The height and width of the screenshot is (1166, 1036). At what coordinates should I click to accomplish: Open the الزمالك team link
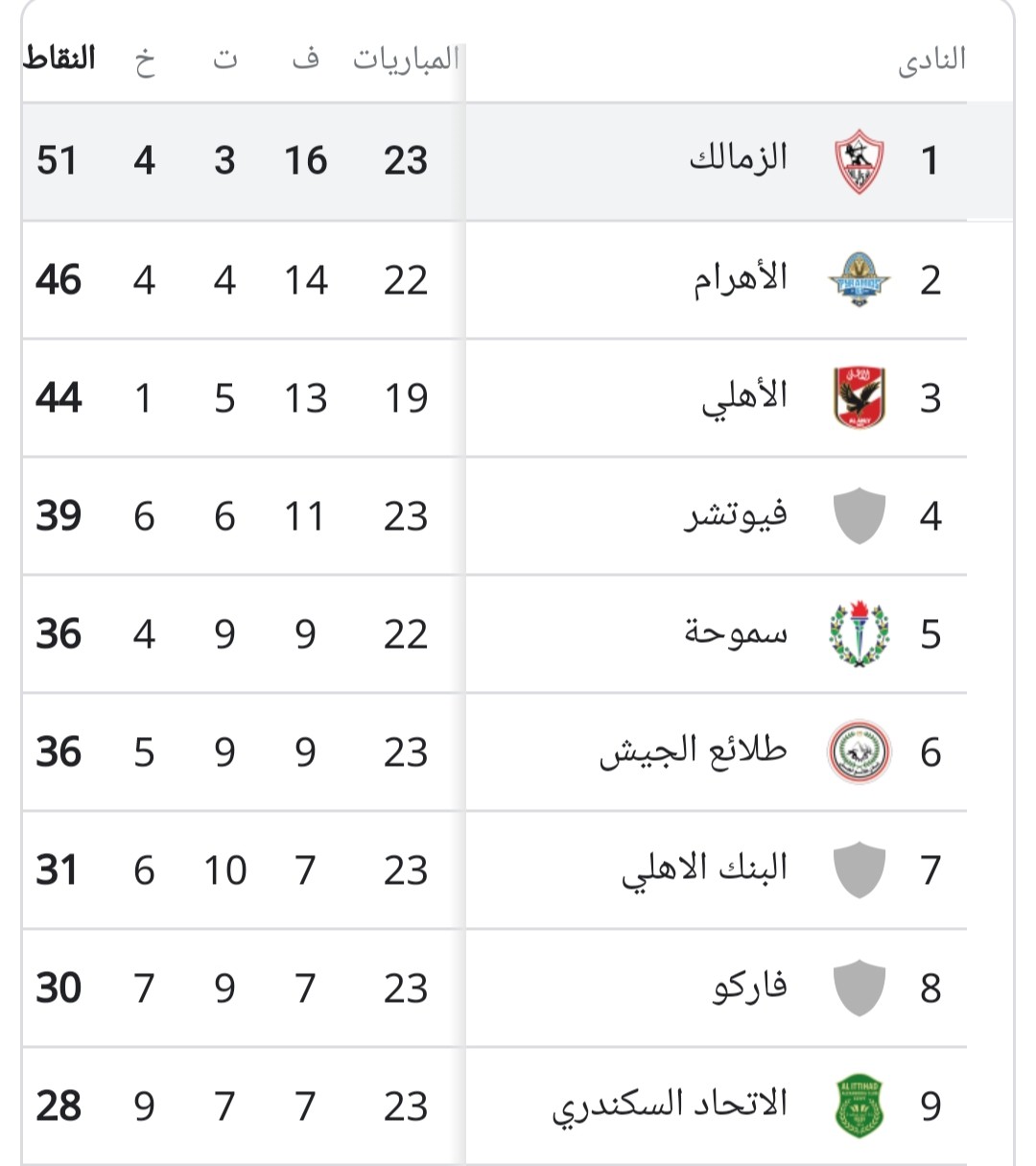[738, 157]
